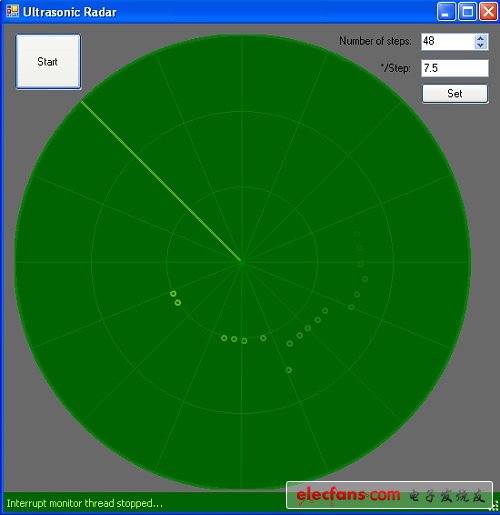Click the upper-left bright echo dot pair
The image size is (500, 515).
175,298
